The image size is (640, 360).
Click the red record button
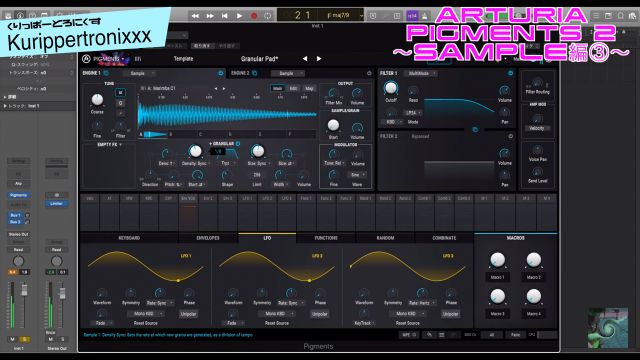253,16
